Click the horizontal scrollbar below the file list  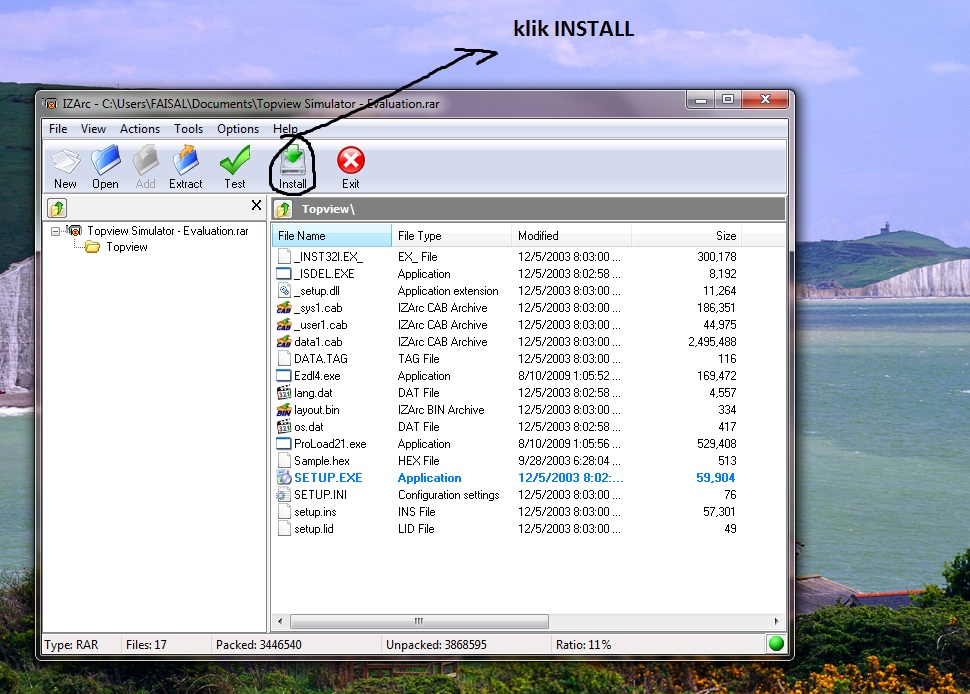tap(418, 621)
